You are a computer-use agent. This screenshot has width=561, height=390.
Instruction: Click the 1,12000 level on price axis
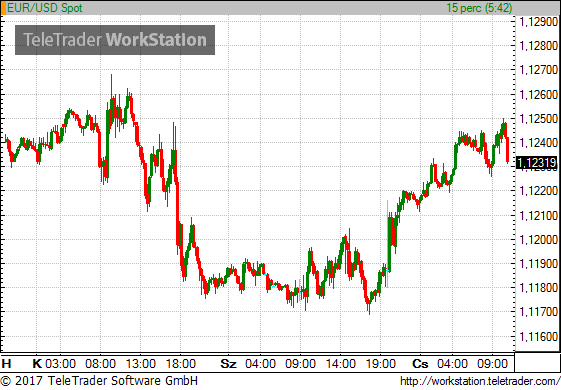point(538,240)
